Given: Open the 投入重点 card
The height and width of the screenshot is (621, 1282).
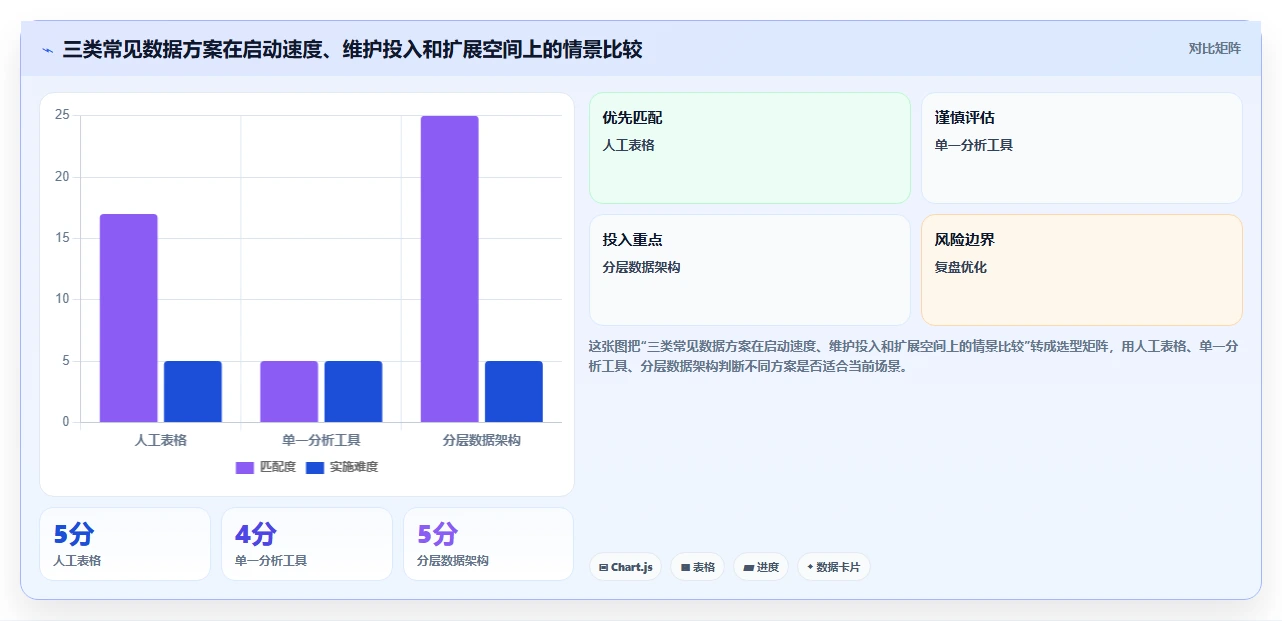Looking at the screenshot, I should pos(750,270).
